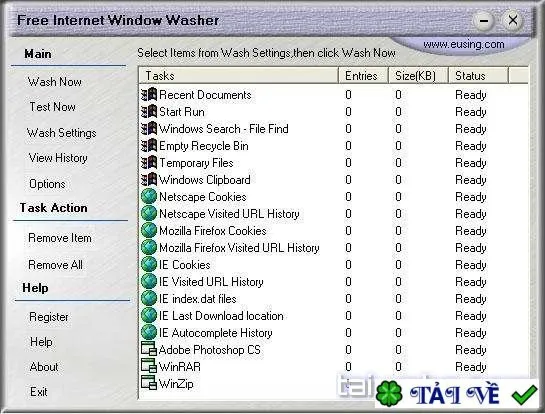Minimize the Free Internet Window Washer window
Image resolution: width=545 pixels, height=414 pixels.
(x=483, y=21)
